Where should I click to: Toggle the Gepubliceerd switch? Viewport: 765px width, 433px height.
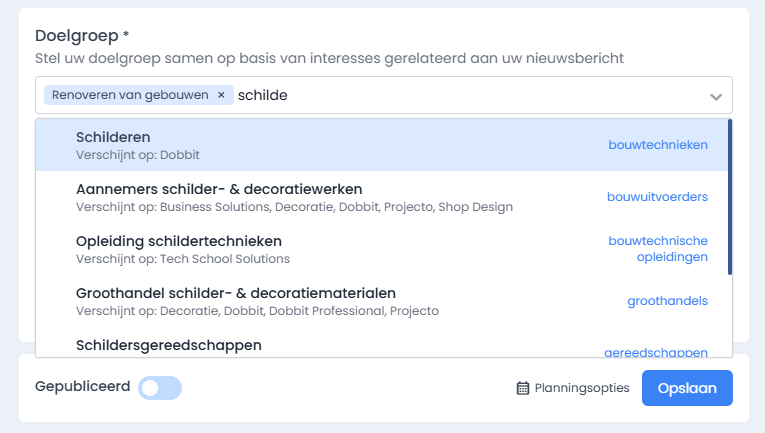click(160, 388)
